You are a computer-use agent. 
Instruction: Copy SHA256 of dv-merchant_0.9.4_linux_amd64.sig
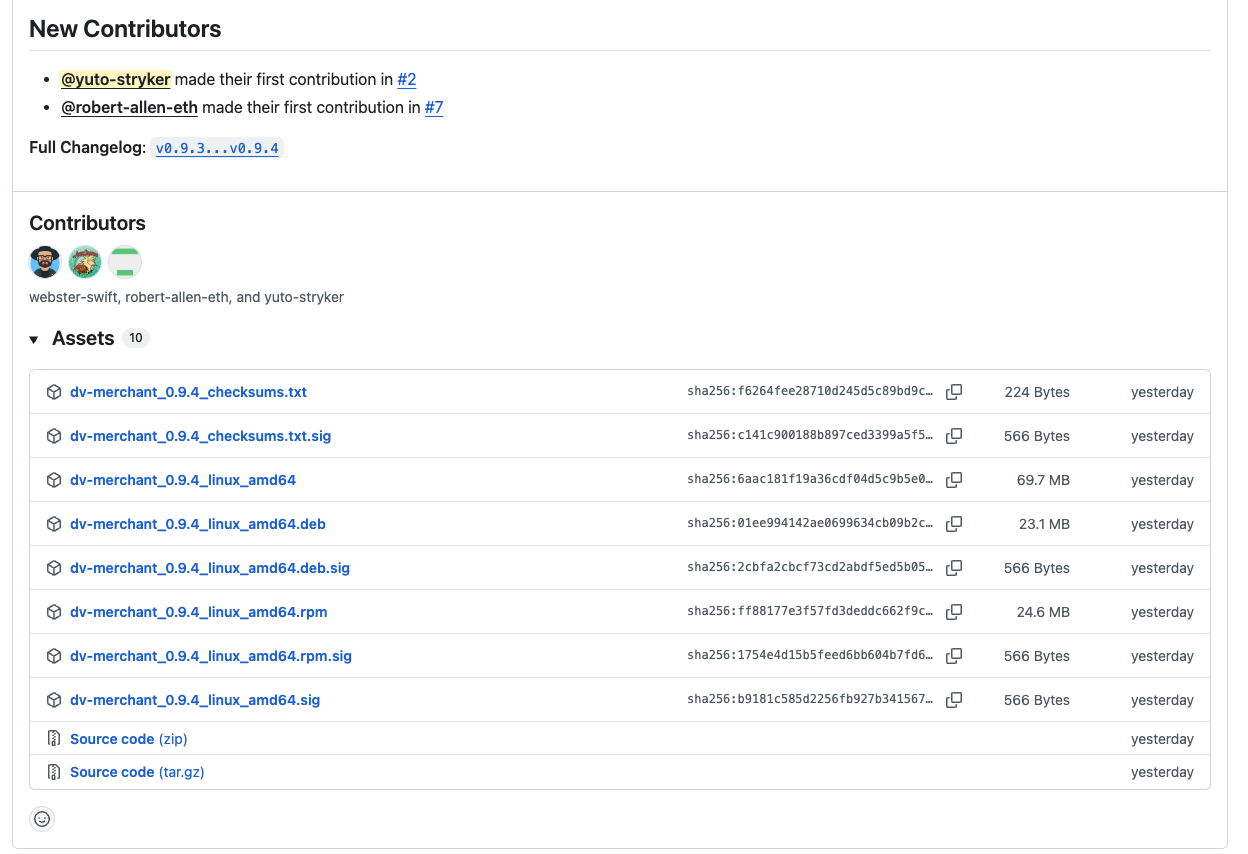(x=954, y=700)
